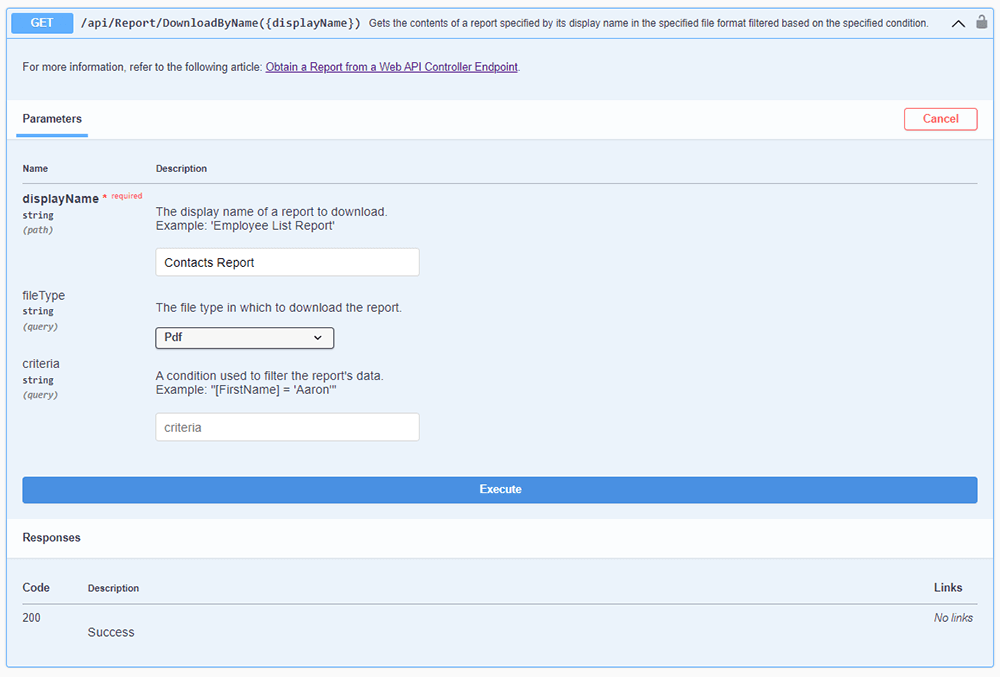The width and height of the screenshot is (1000, 677).
Task: Click the empty criteria input field
Action: click(287, 427)
